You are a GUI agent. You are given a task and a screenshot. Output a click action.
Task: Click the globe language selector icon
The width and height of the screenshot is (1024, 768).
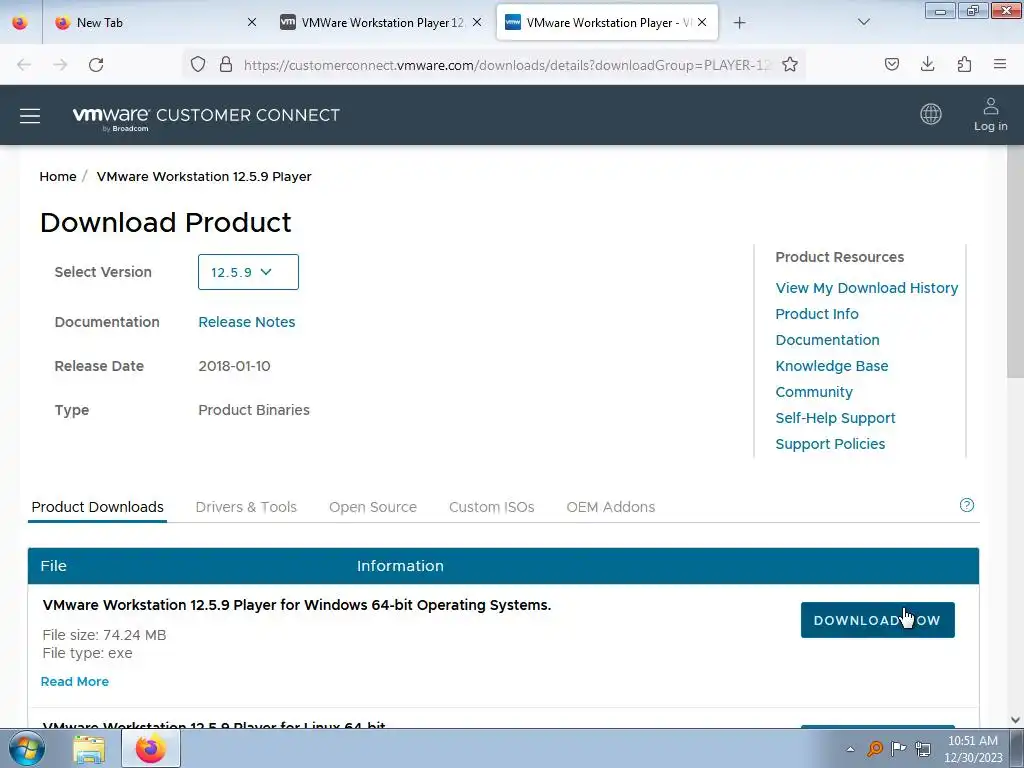tap(931, 114)
